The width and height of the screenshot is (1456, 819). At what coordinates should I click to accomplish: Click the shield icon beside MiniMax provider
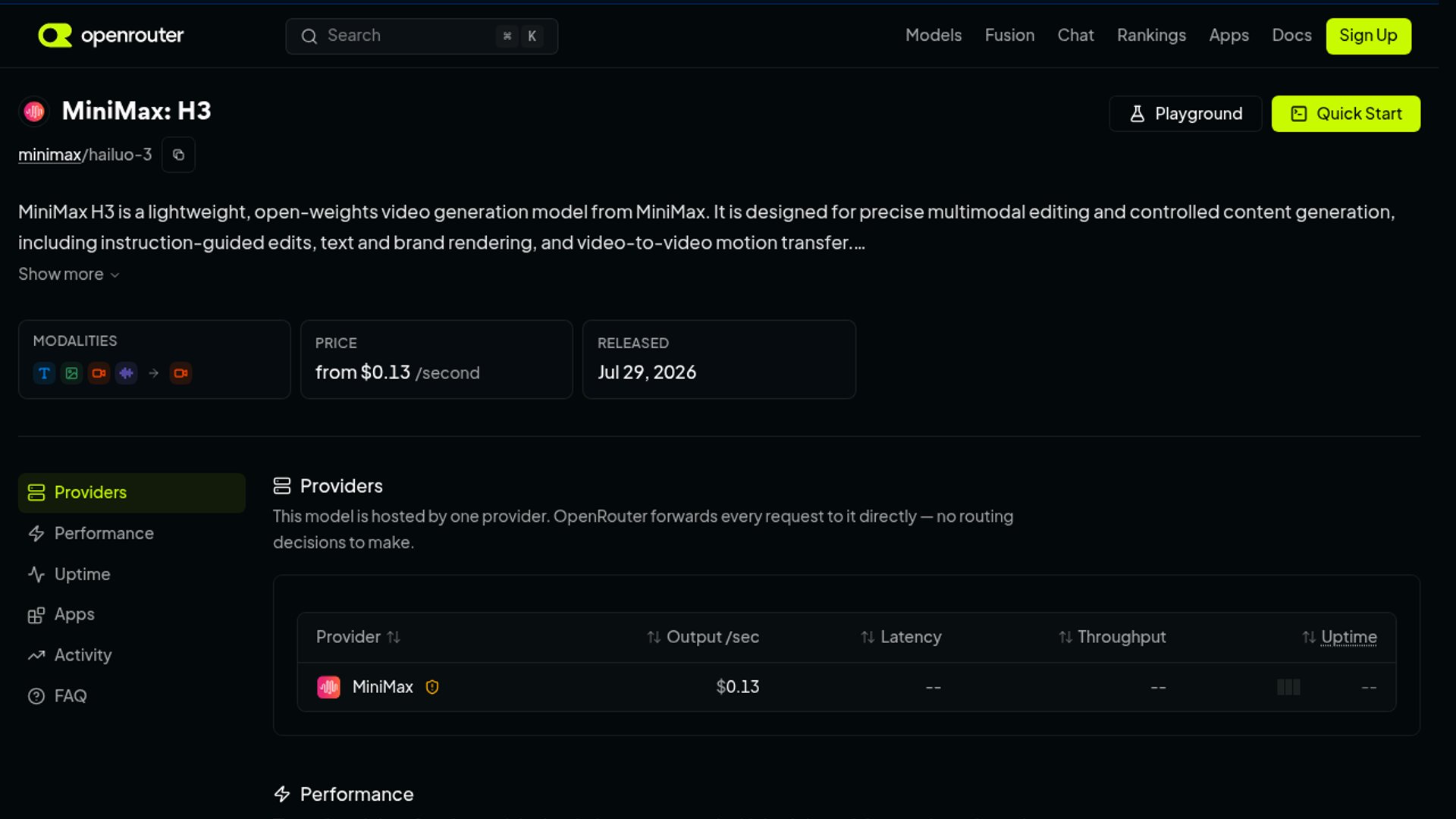click(x=432, y=687)
